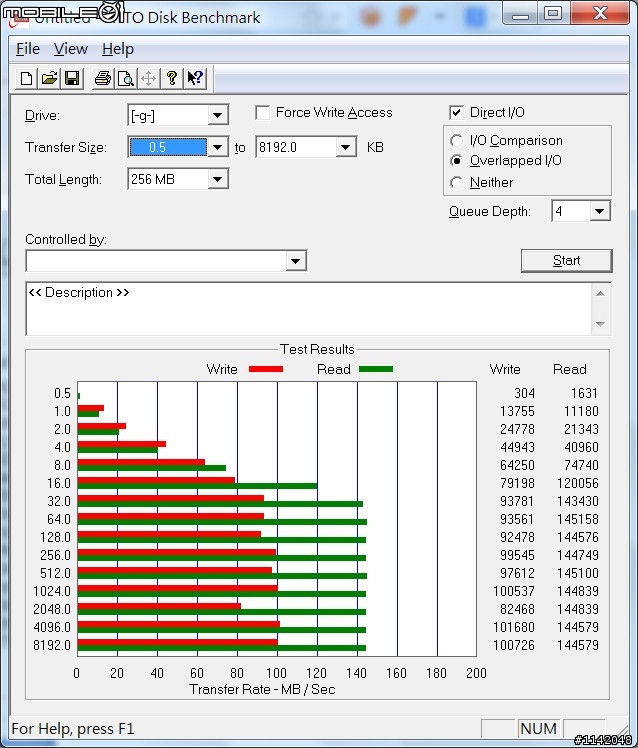638x748 pixels.
Task: Click the Transfer Rate - MB / Sec label
Action: 262,689
